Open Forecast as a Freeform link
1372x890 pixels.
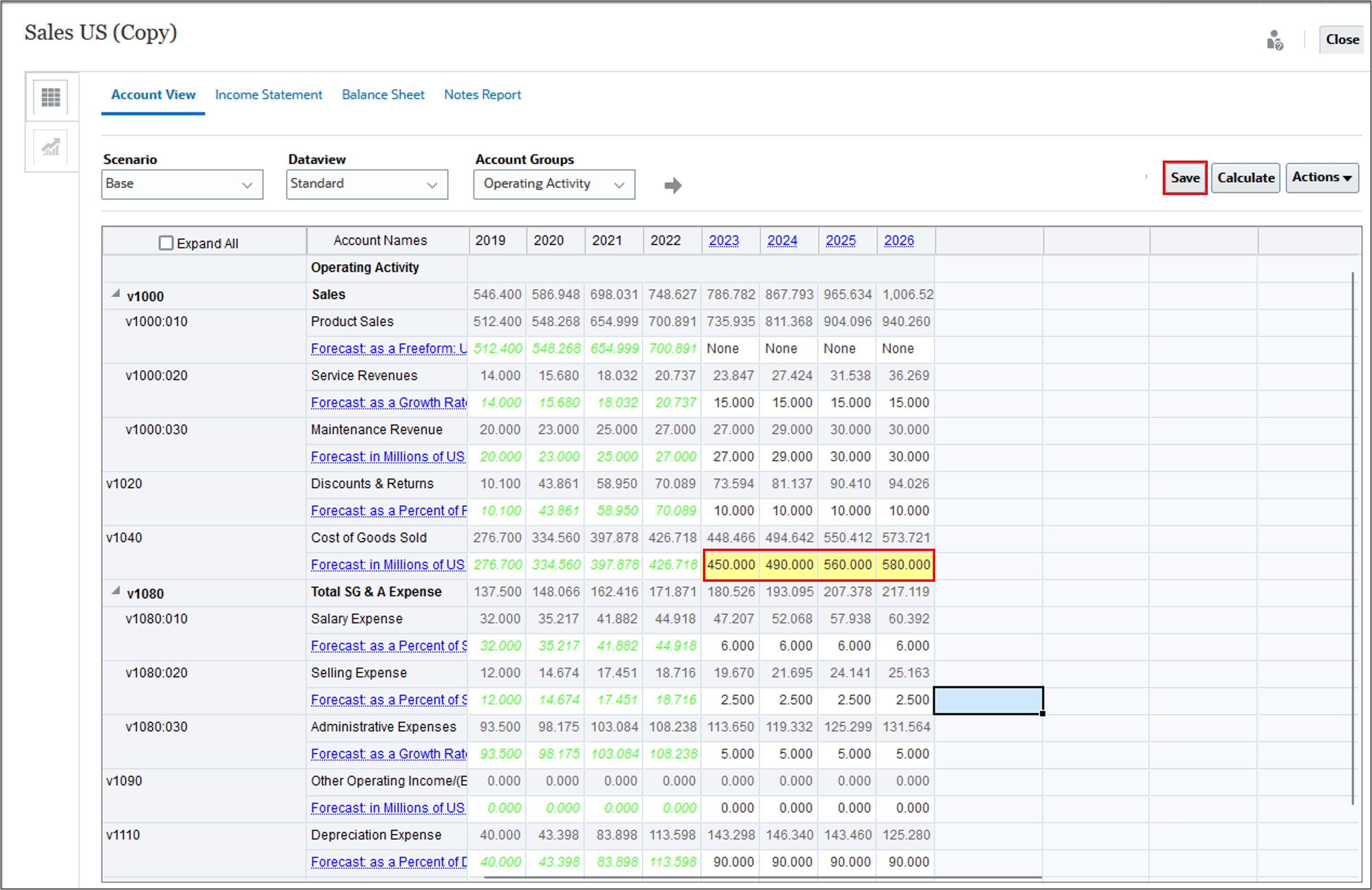(x=389, y=349)
